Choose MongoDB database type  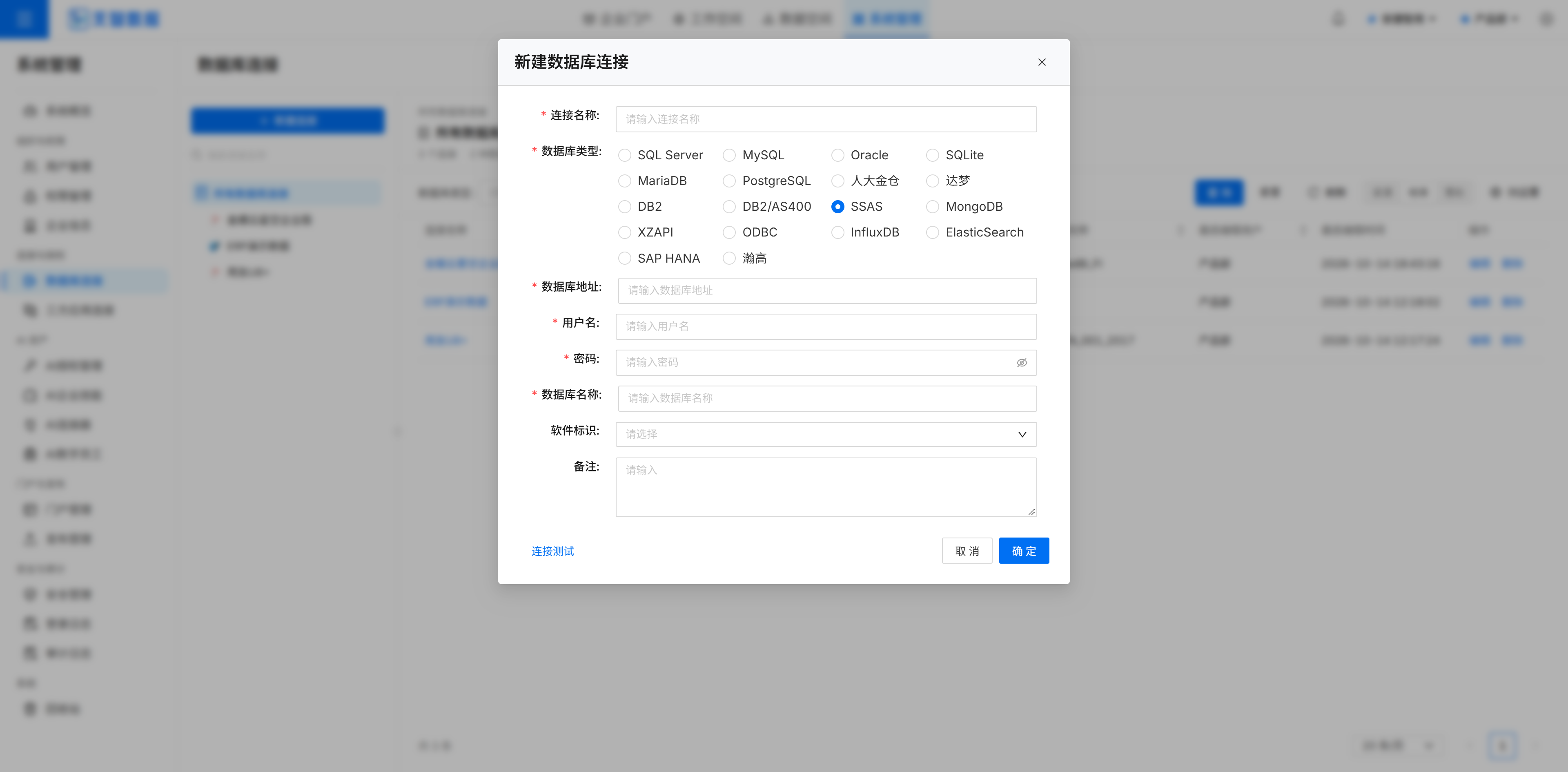pos(933,206)
